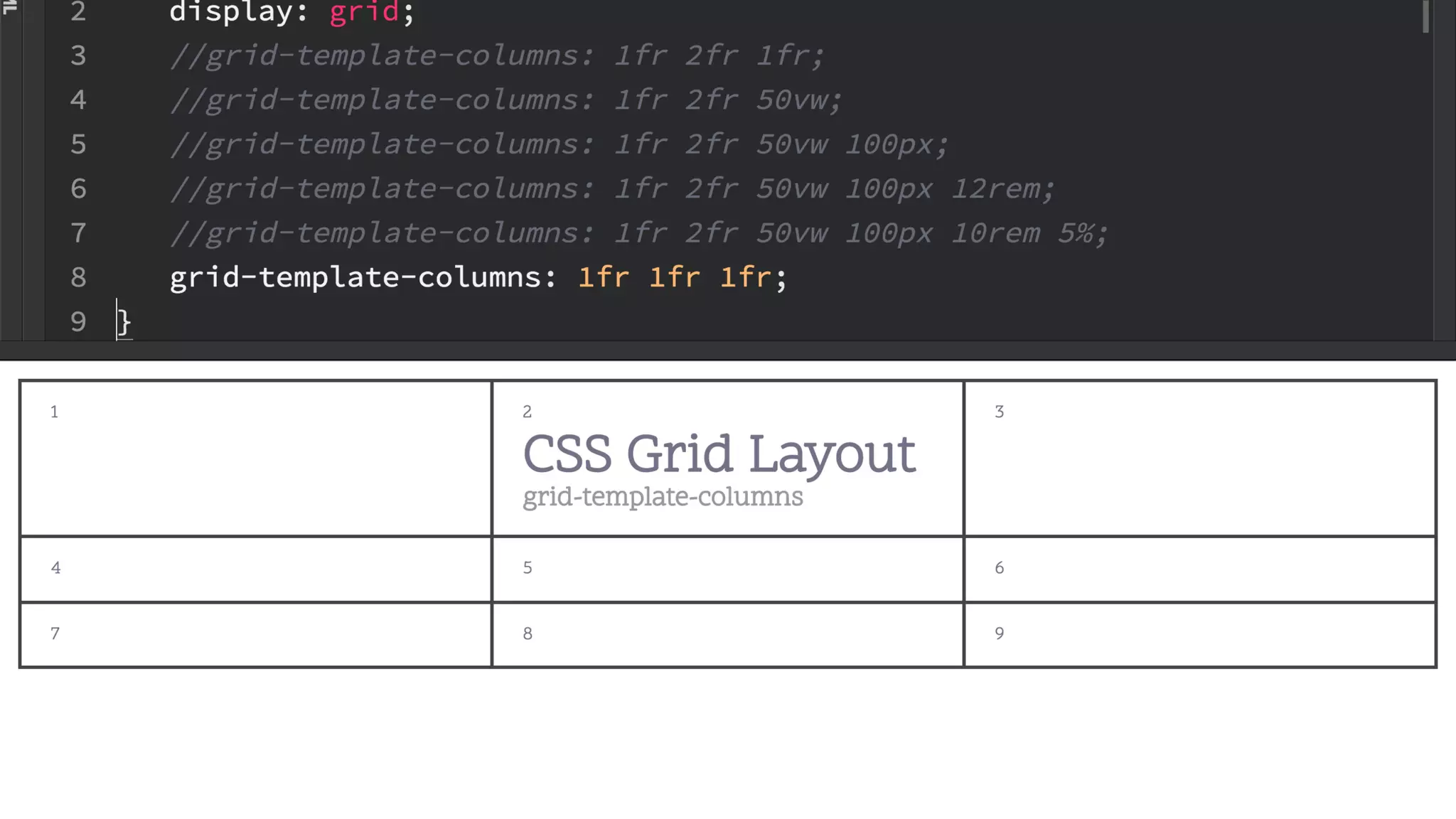Click line number 8 in gutter
This screenshot has width=1456, height=819.
[78, 277]
